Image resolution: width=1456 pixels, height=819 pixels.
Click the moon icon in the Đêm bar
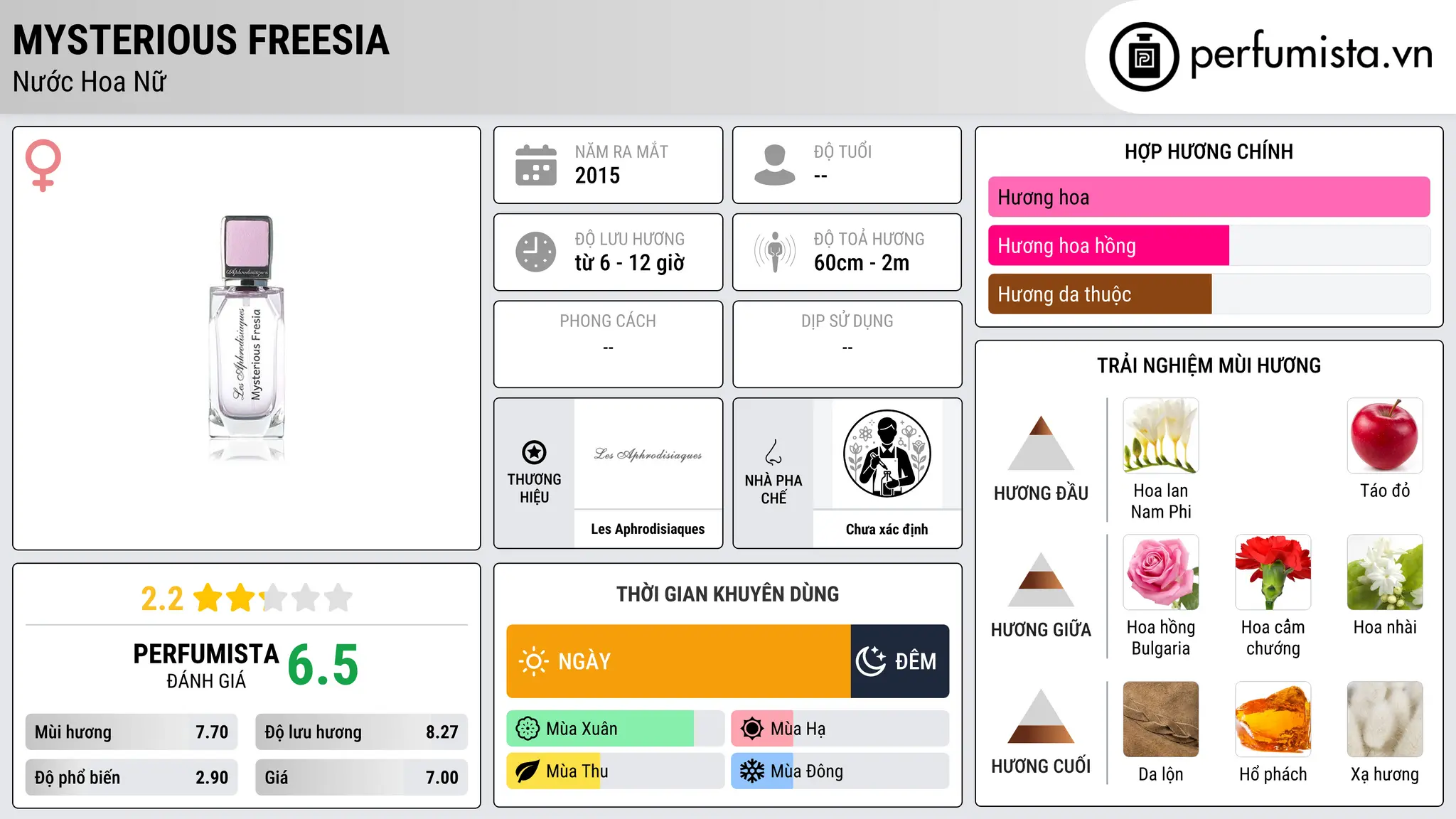point(871,661)
